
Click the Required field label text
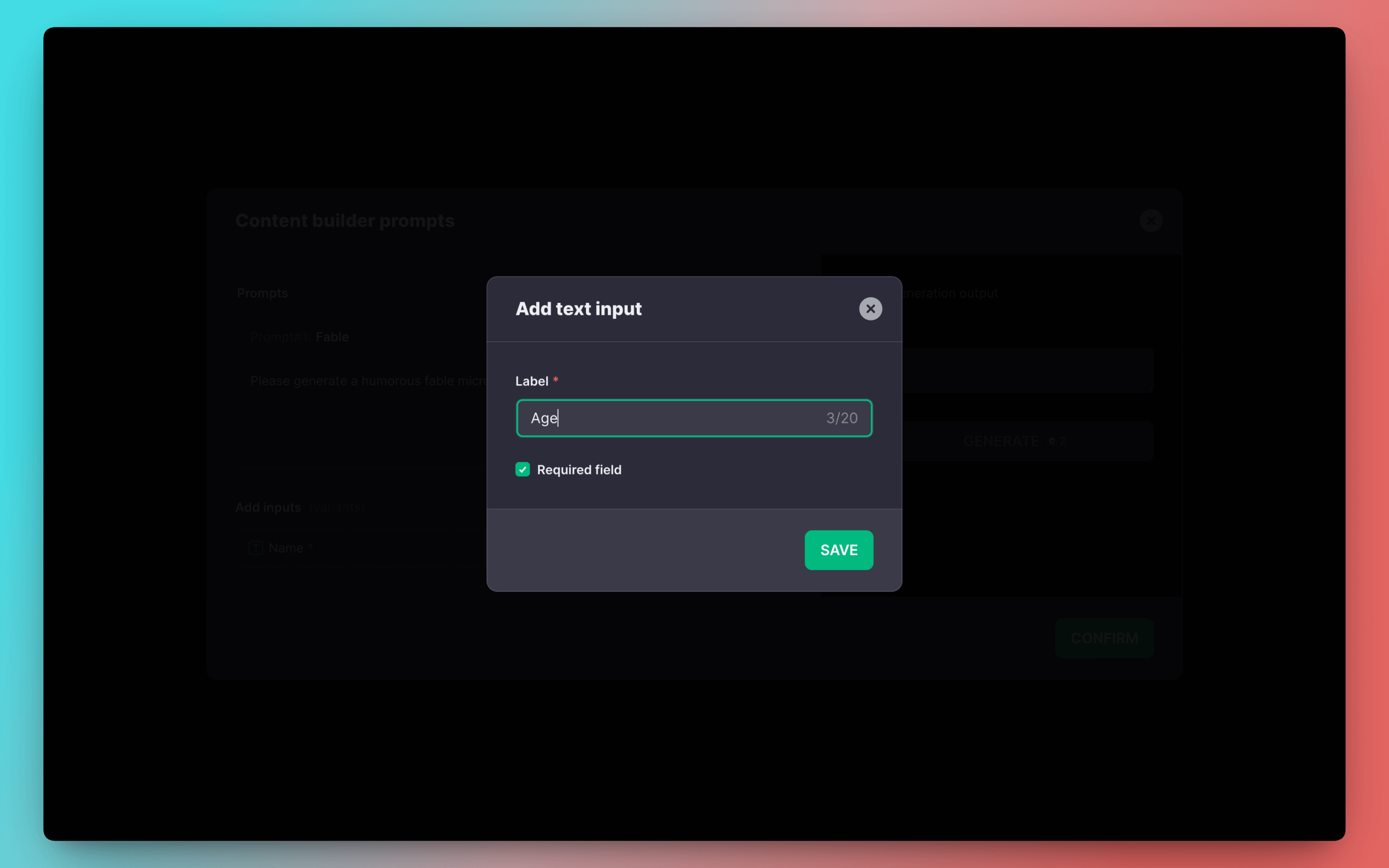coord(579,470)
